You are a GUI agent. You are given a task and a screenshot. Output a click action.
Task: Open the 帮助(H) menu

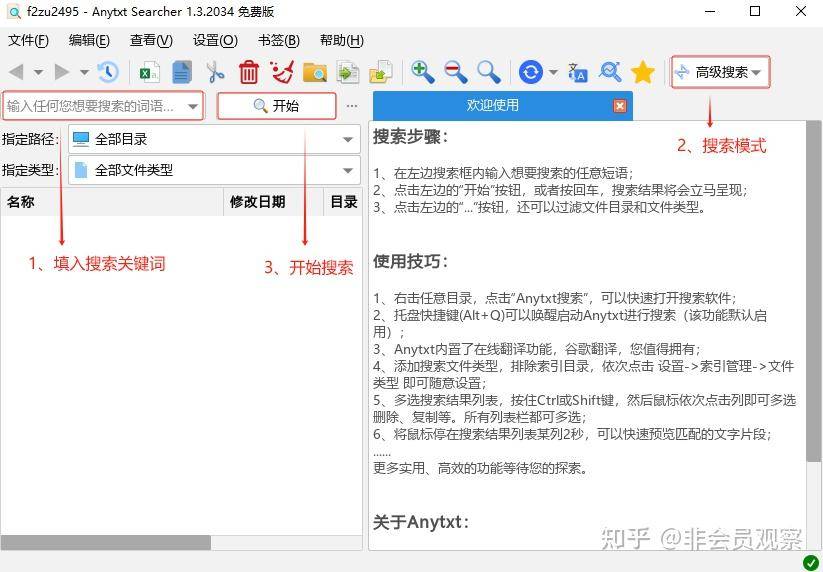coord(342,40)
